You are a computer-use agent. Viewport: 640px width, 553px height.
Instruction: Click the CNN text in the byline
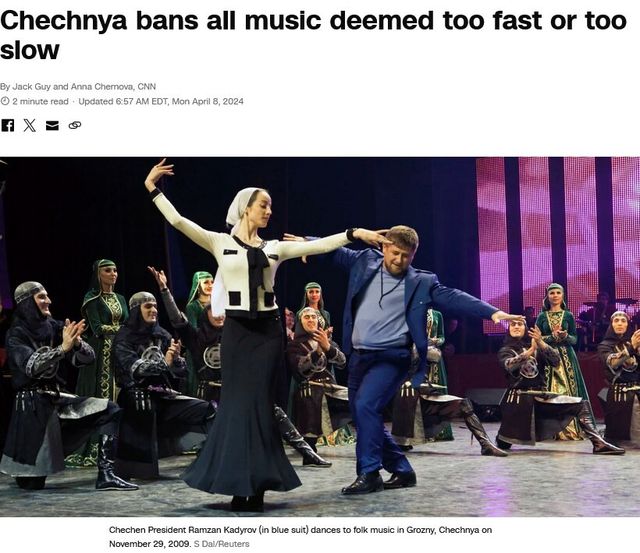(147, 87)
